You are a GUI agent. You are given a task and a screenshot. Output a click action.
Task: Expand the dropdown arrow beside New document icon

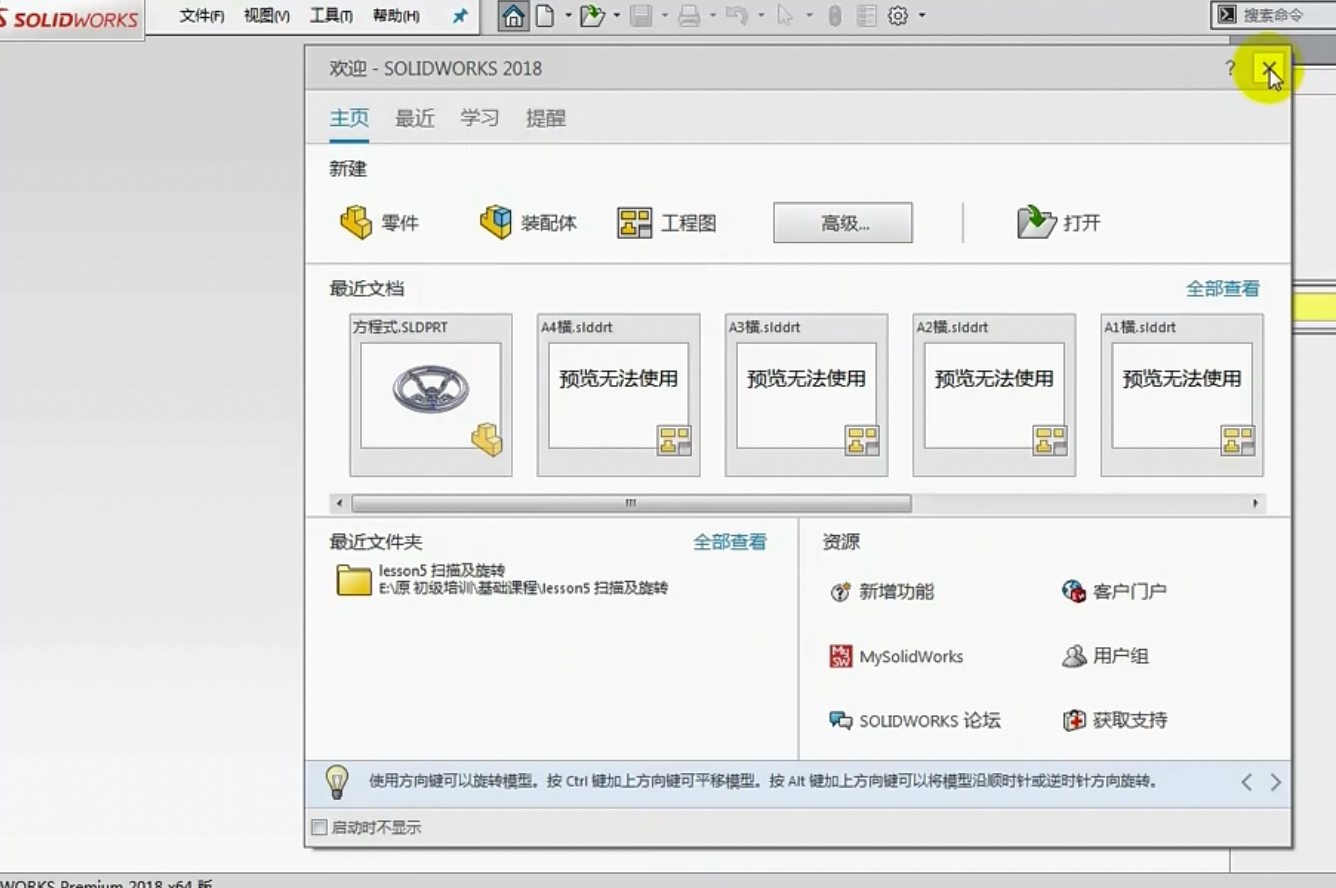point(568,16)
